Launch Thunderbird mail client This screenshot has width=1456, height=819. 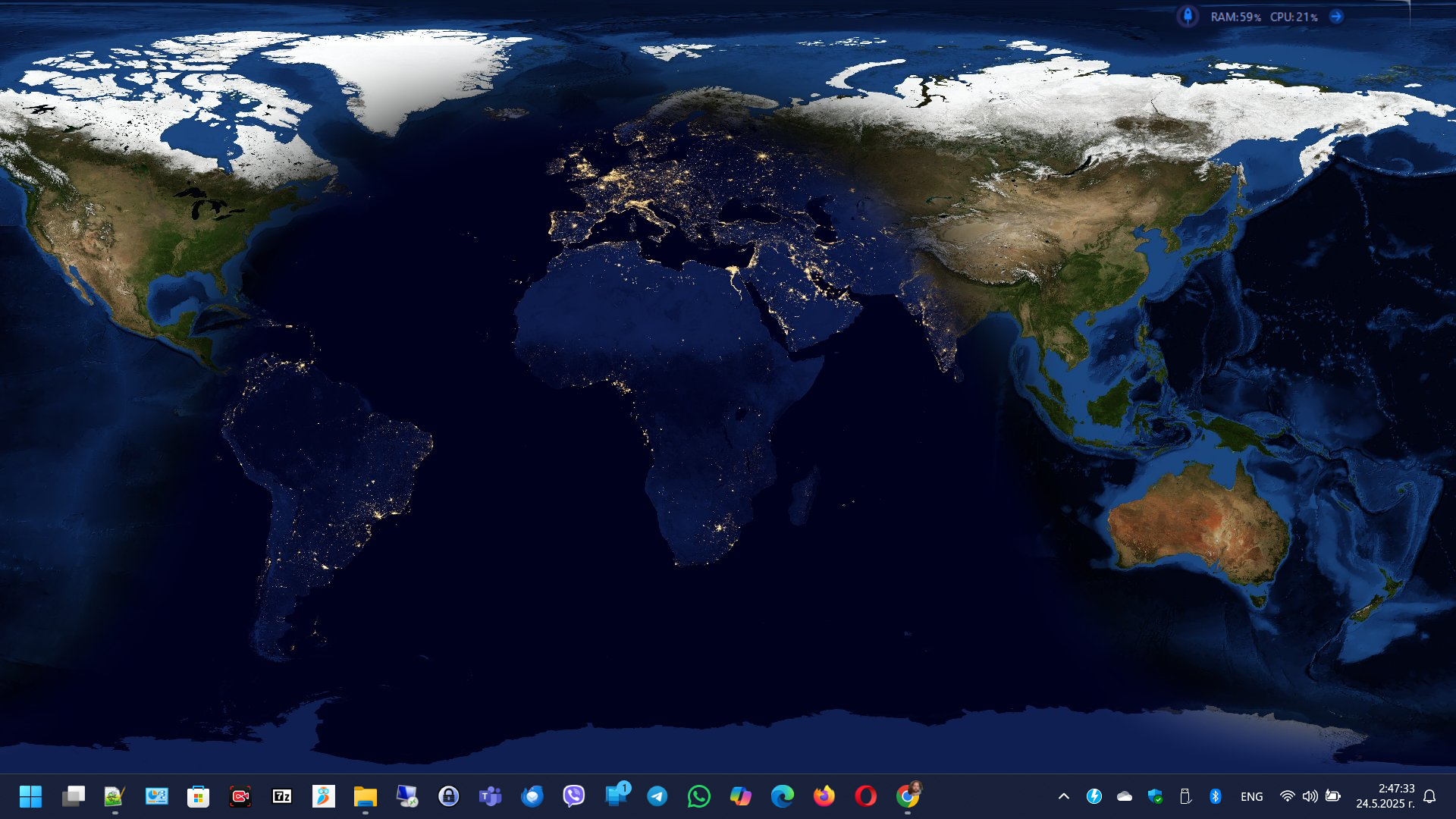[532, 796]
